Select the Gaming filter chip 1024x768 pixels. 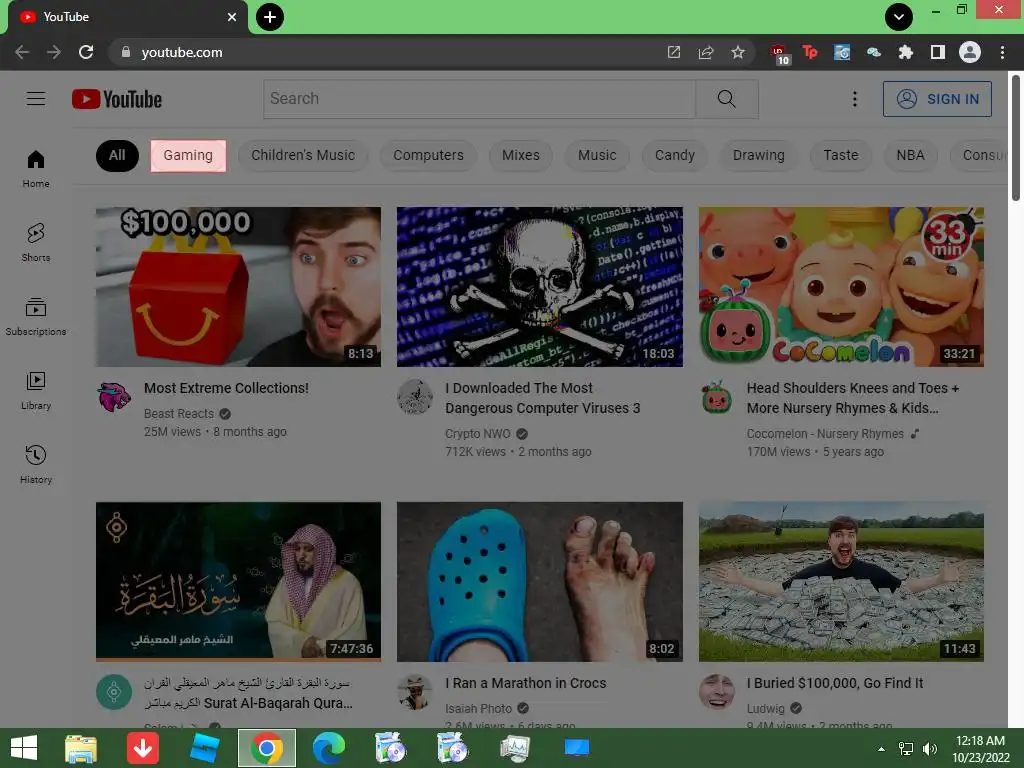tap(188, 155)
